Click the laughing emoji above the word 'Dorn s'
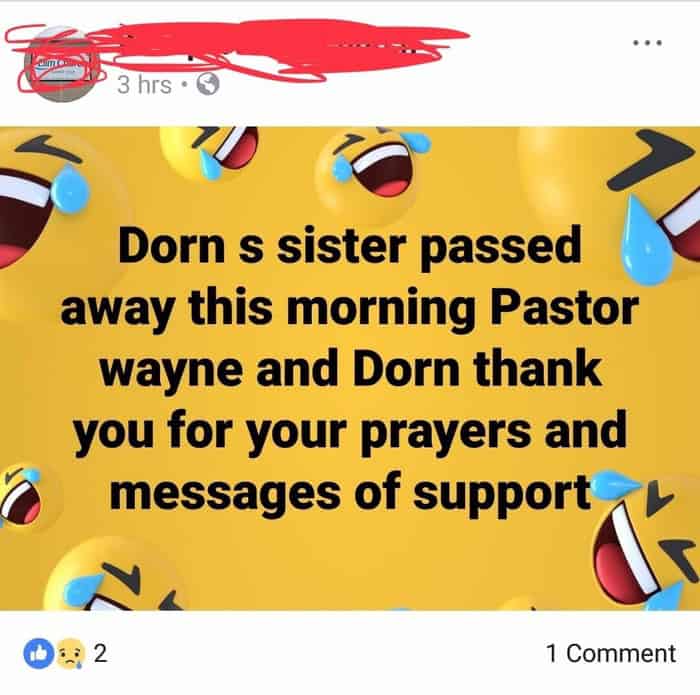 pyautogui.click(x=210, y=154)
